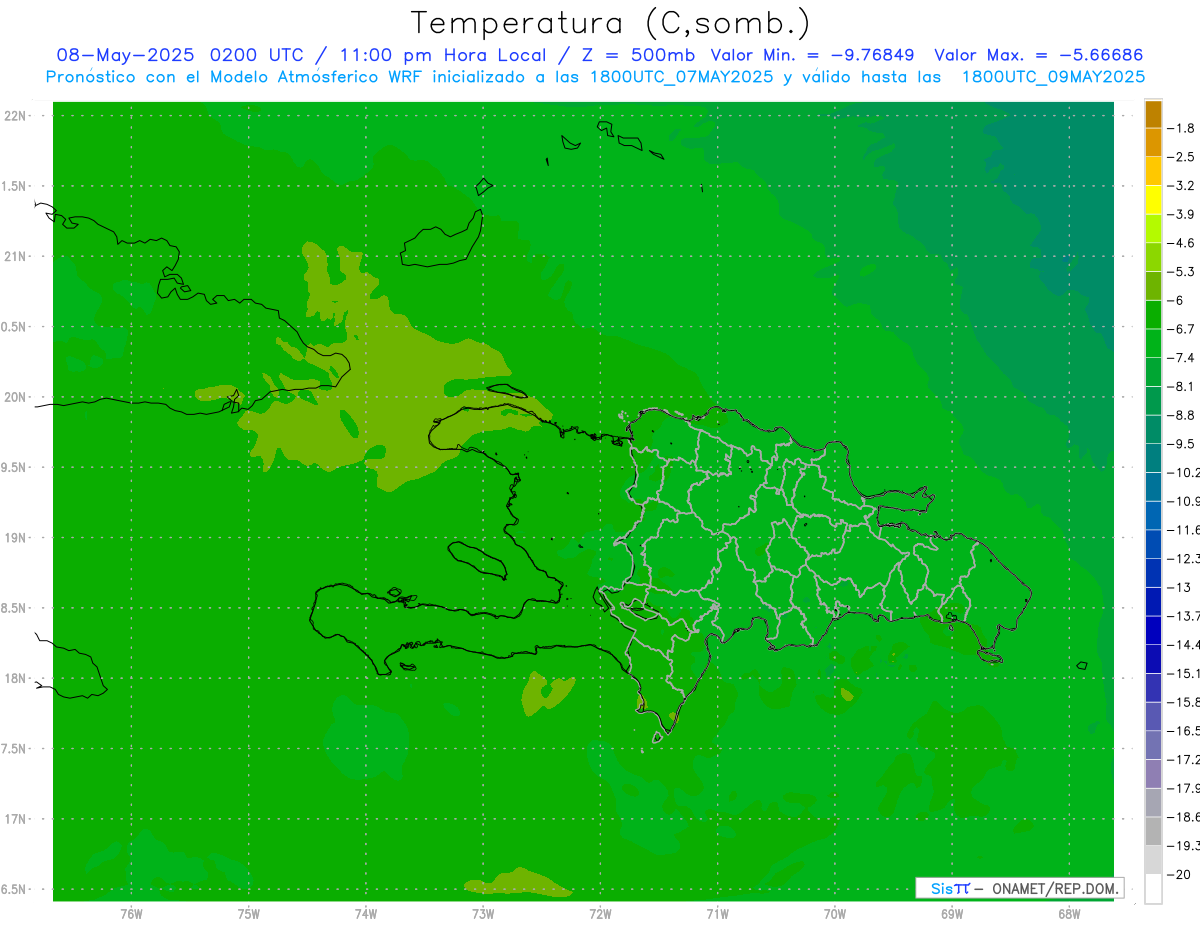Click the "70W" longitude label
Screen dimensions: 1200x927
(x=835, y=914)
